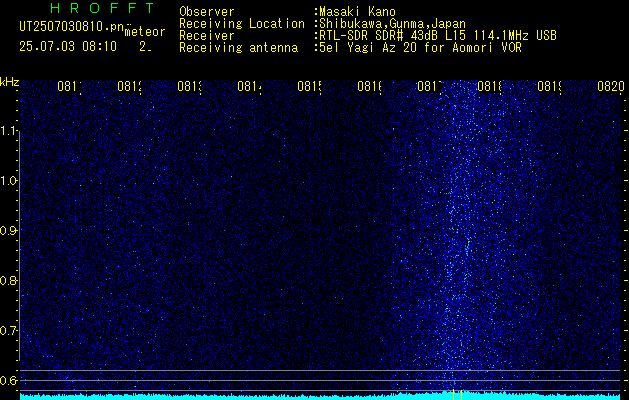Viewport: 629px width, 400px height.
Task: Click the cyan signal level strip
Action: pyautogui.click(x=322, y=396)
